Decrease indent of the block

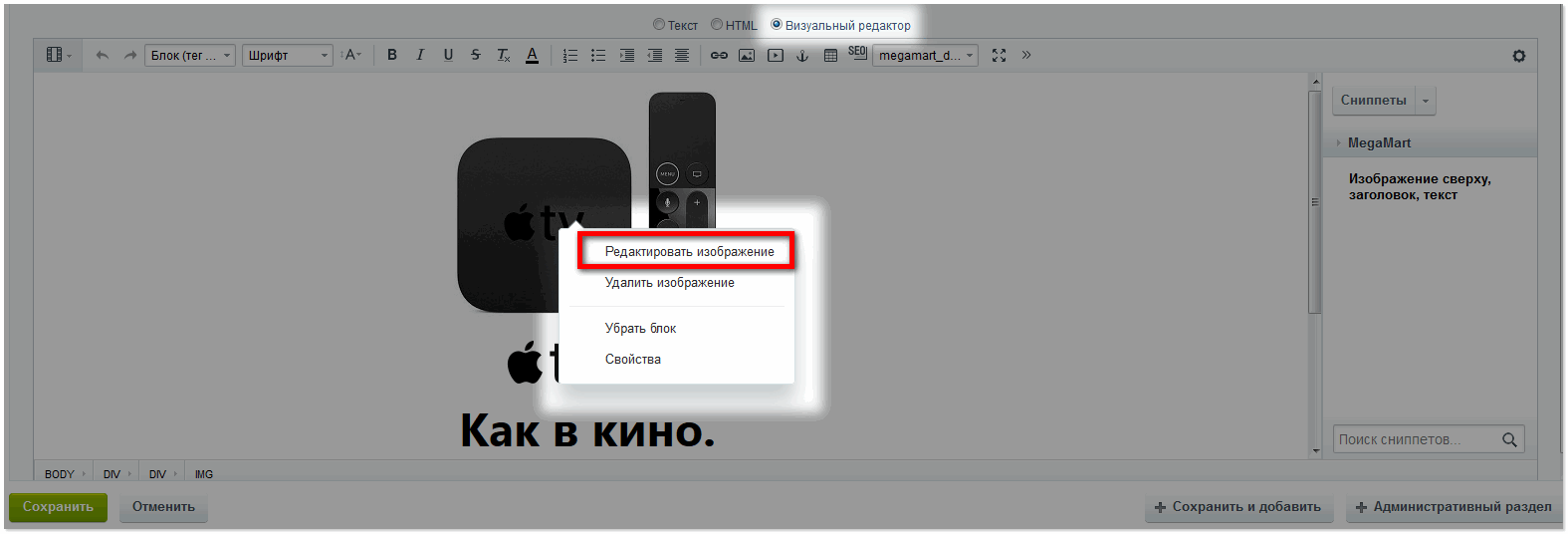[654, 55]
